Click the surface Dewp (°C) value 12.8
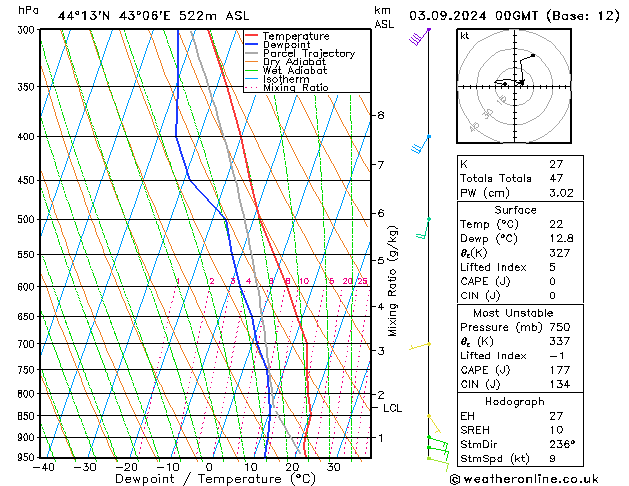Screen dimensions: 629x486 click(x=561, y=239)
